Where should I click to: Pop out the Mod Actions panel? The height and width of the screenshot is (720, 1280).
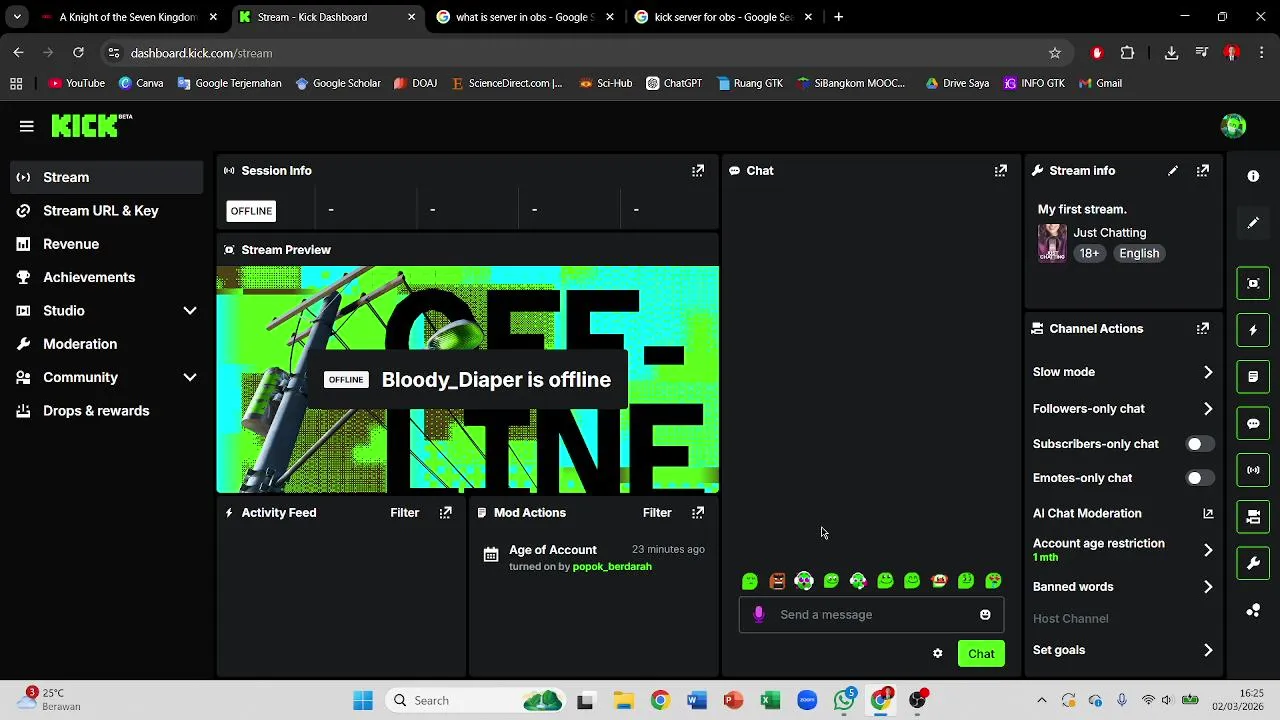point(698,512)
